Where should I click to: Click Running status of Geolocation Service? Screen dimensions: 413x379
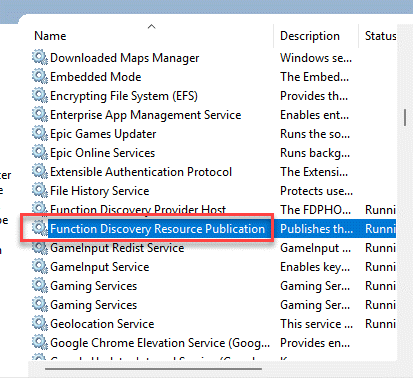(x=380, y=324)
